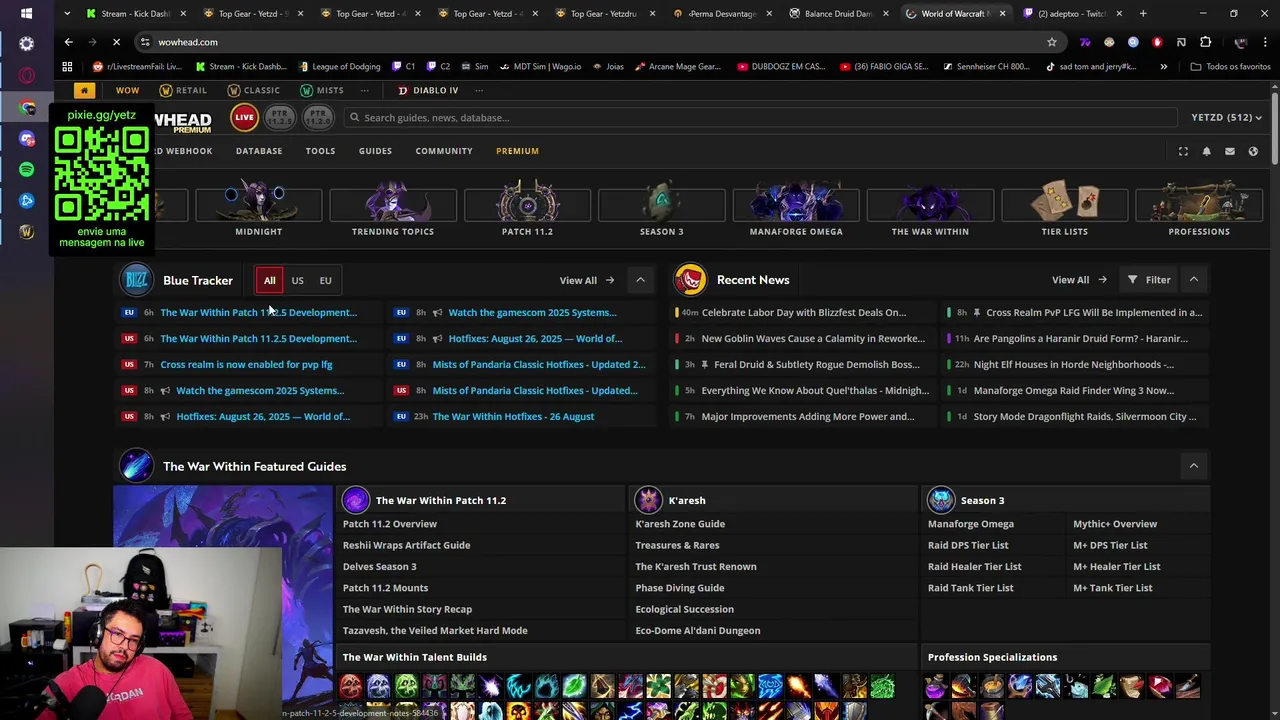Open M+ Healer Tier List link

(1117, 567)
